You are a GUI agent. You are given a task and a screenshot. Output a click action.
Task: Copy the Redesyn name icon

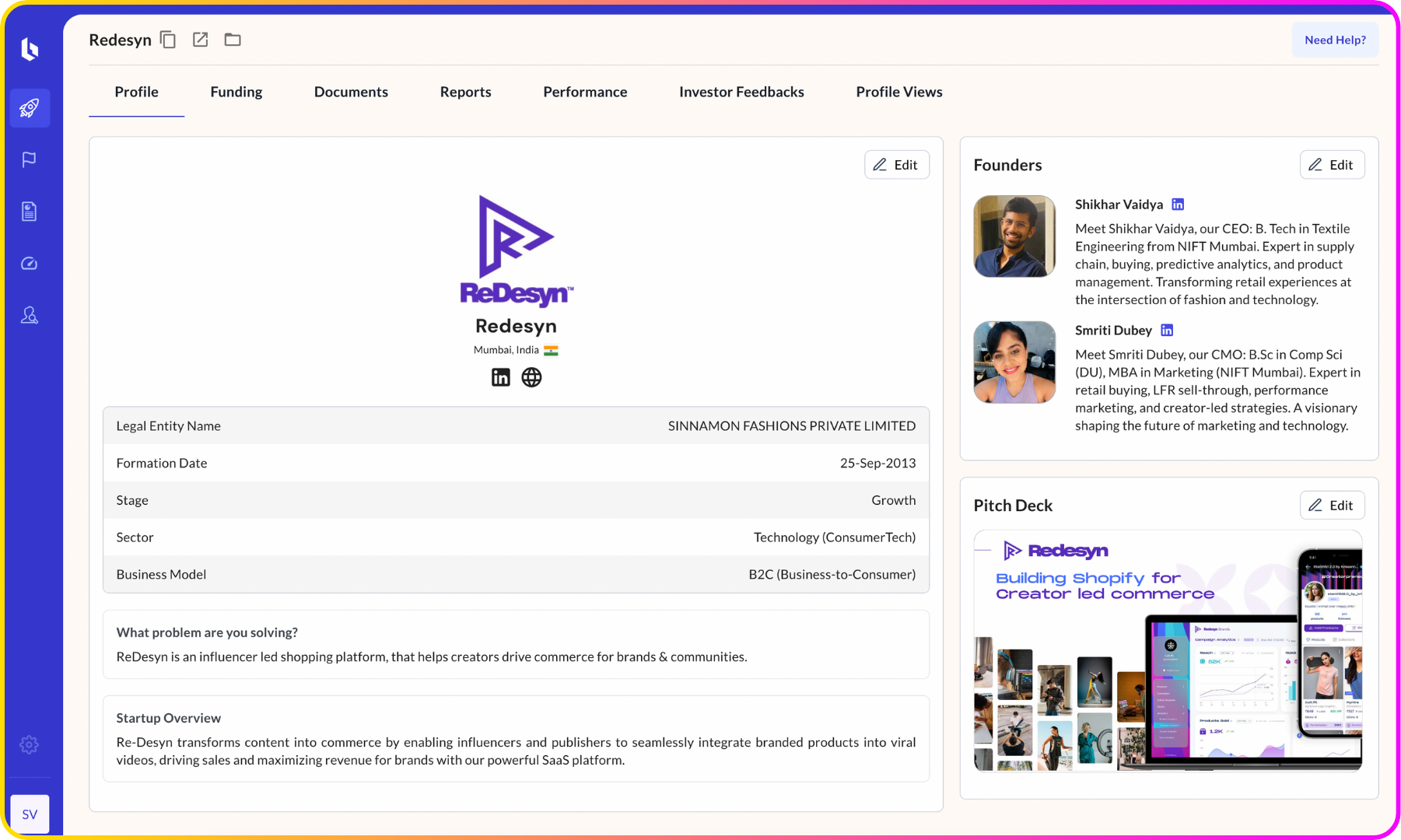pyautogui.click(x=168, y=40)
